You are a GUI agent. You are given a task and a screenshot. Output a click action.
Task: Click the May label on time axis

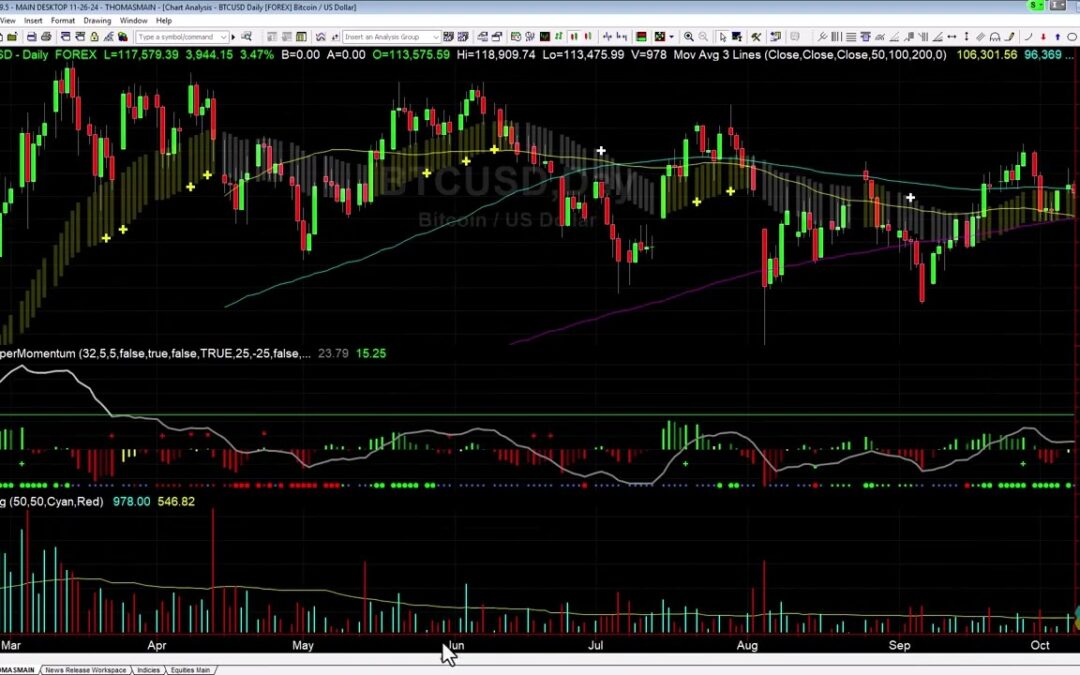tap(302, 645)
